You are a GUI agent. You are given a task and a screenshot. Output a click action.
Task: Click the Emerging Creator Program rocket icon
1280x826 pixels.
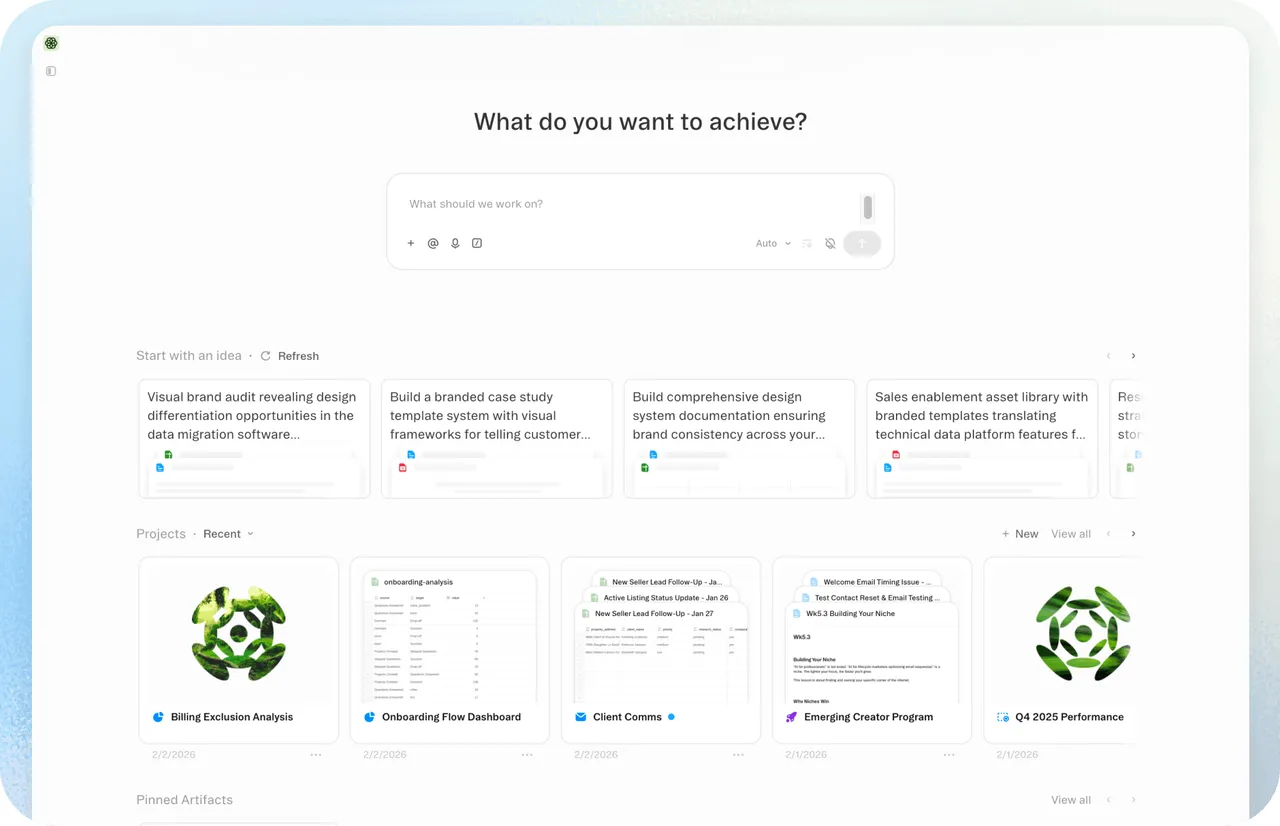point(792,717)
